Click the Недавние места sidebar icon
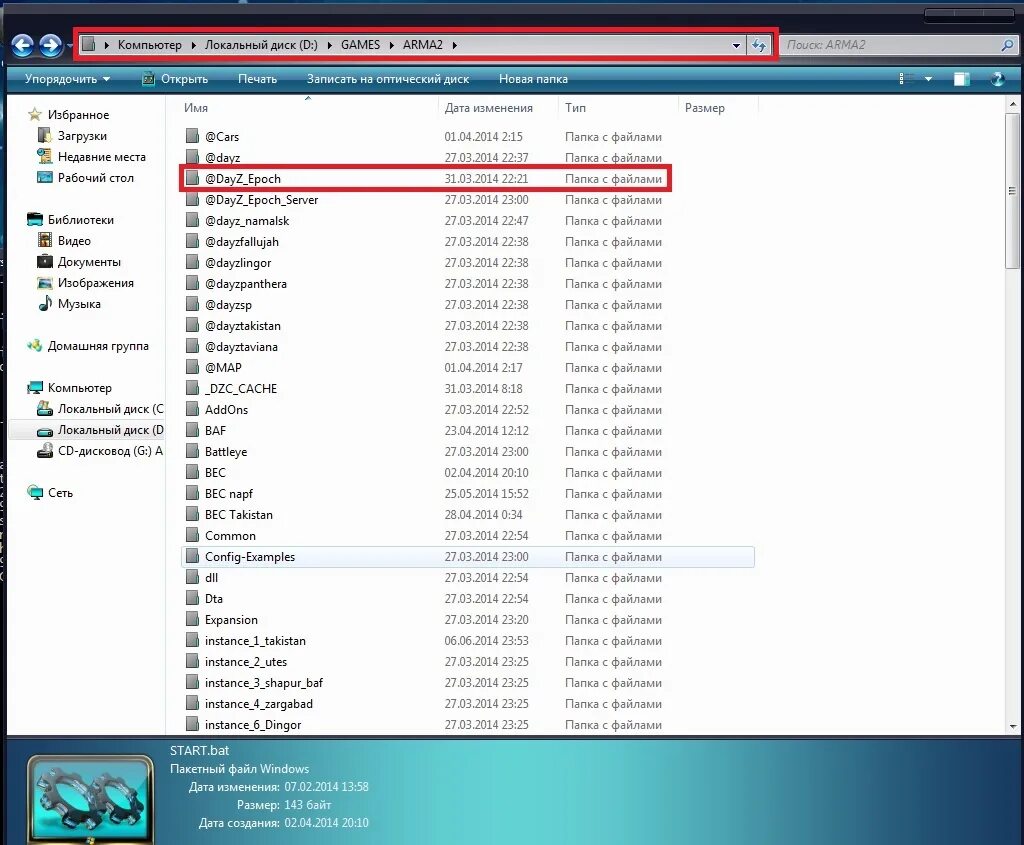Image resolution: width=1024 pixels, height=845 pixels. (44, 156)
